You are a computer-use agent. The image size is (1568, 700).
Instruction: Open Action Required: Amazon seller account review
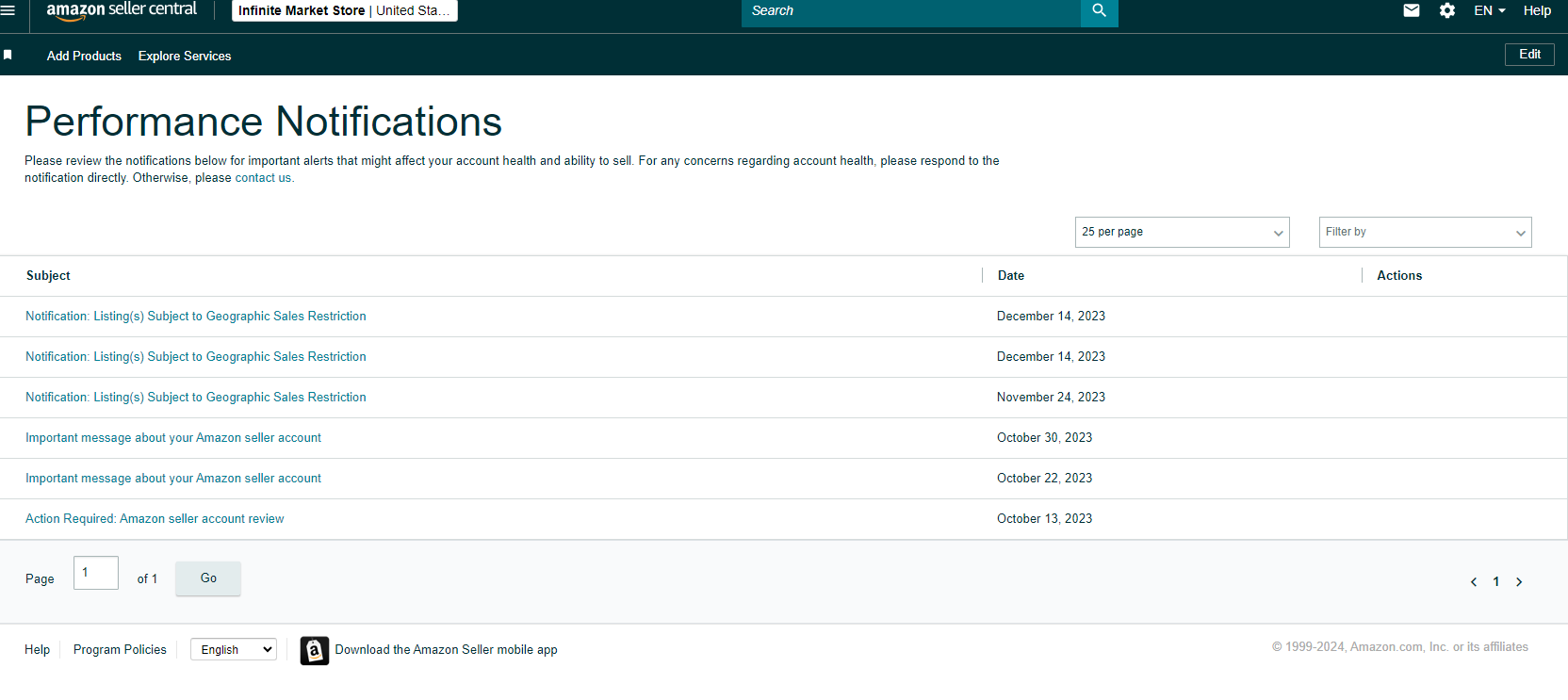point(155,519)
